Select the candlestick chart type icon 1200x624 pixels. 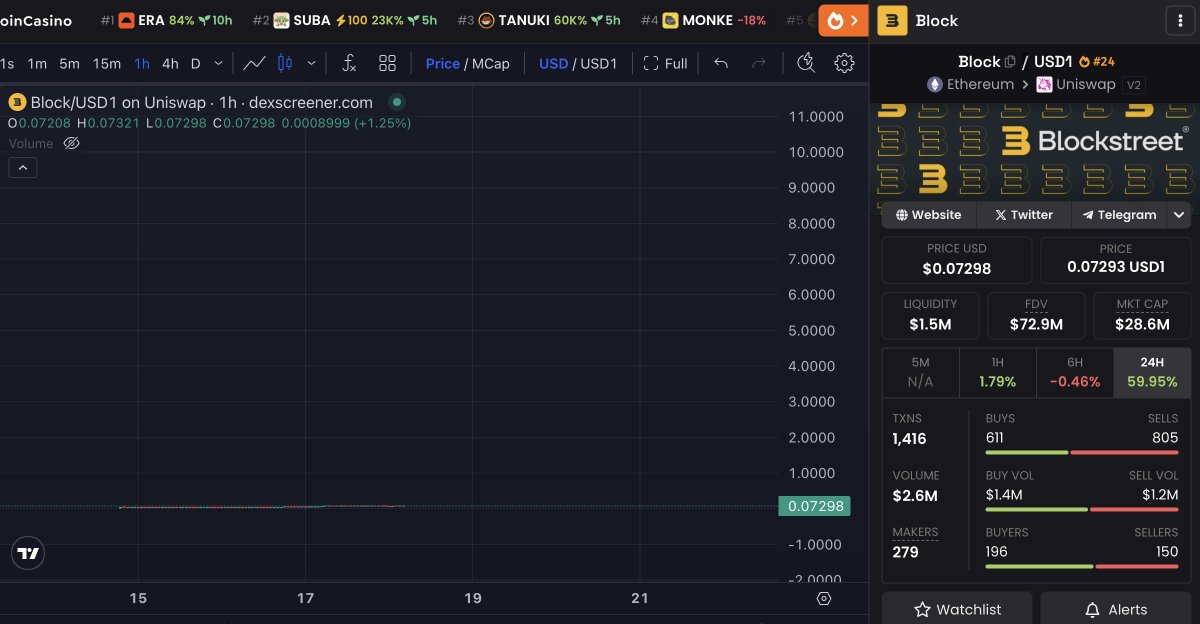point(285,63)
